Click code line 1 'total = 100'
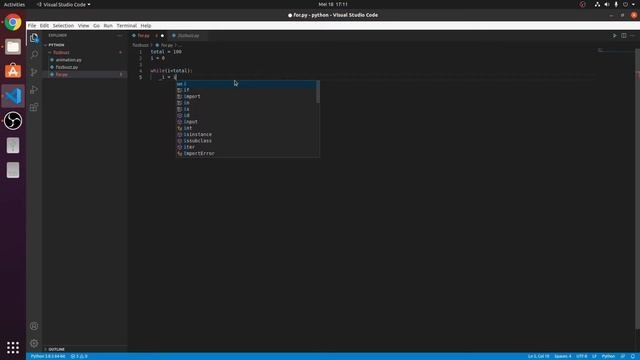 pos(166,52)
